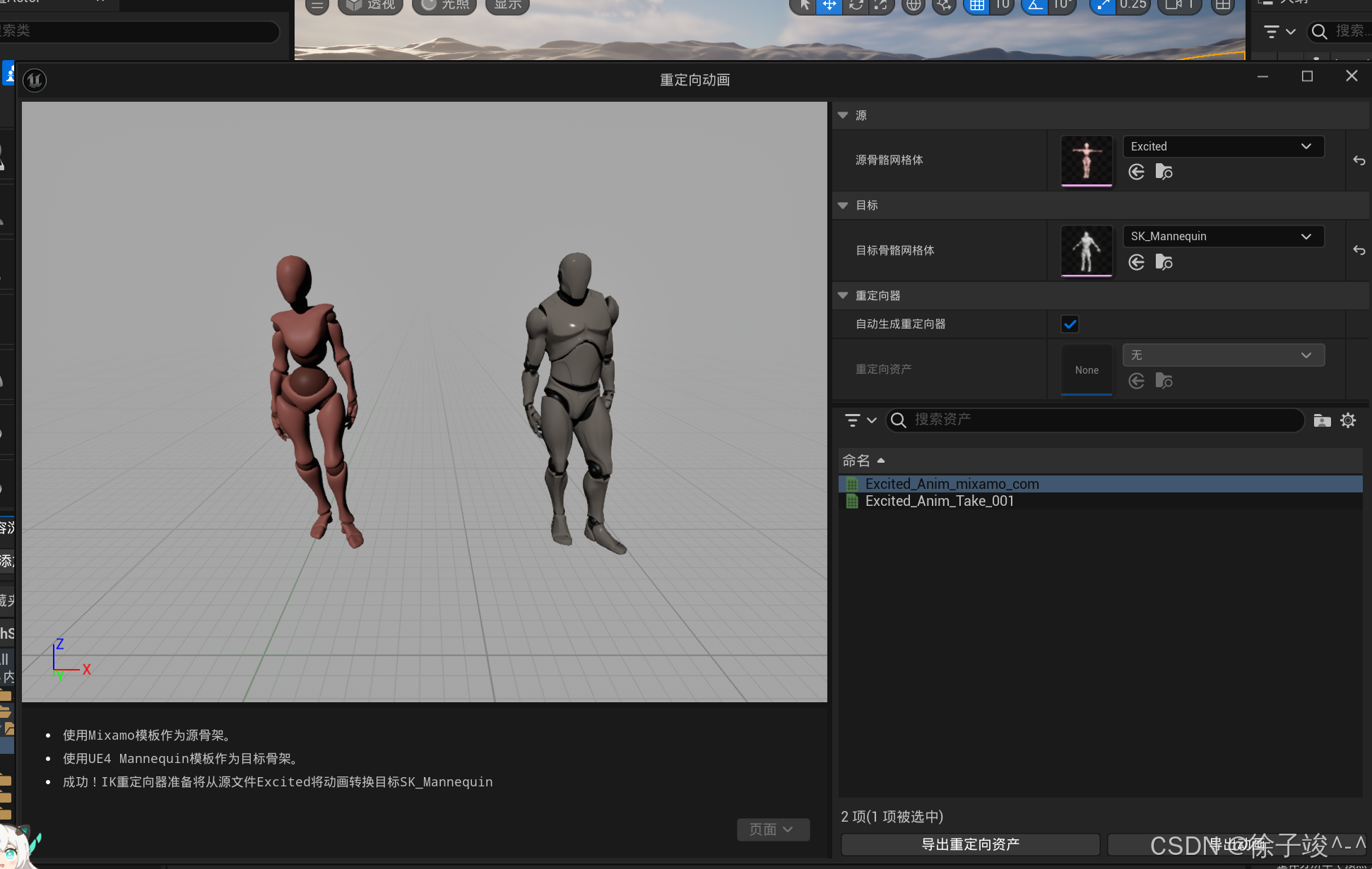Screen dimensions: 1372x869
Task: Toggle rotation angle snapping in viewport toolbar
Action: (1035, 6)
